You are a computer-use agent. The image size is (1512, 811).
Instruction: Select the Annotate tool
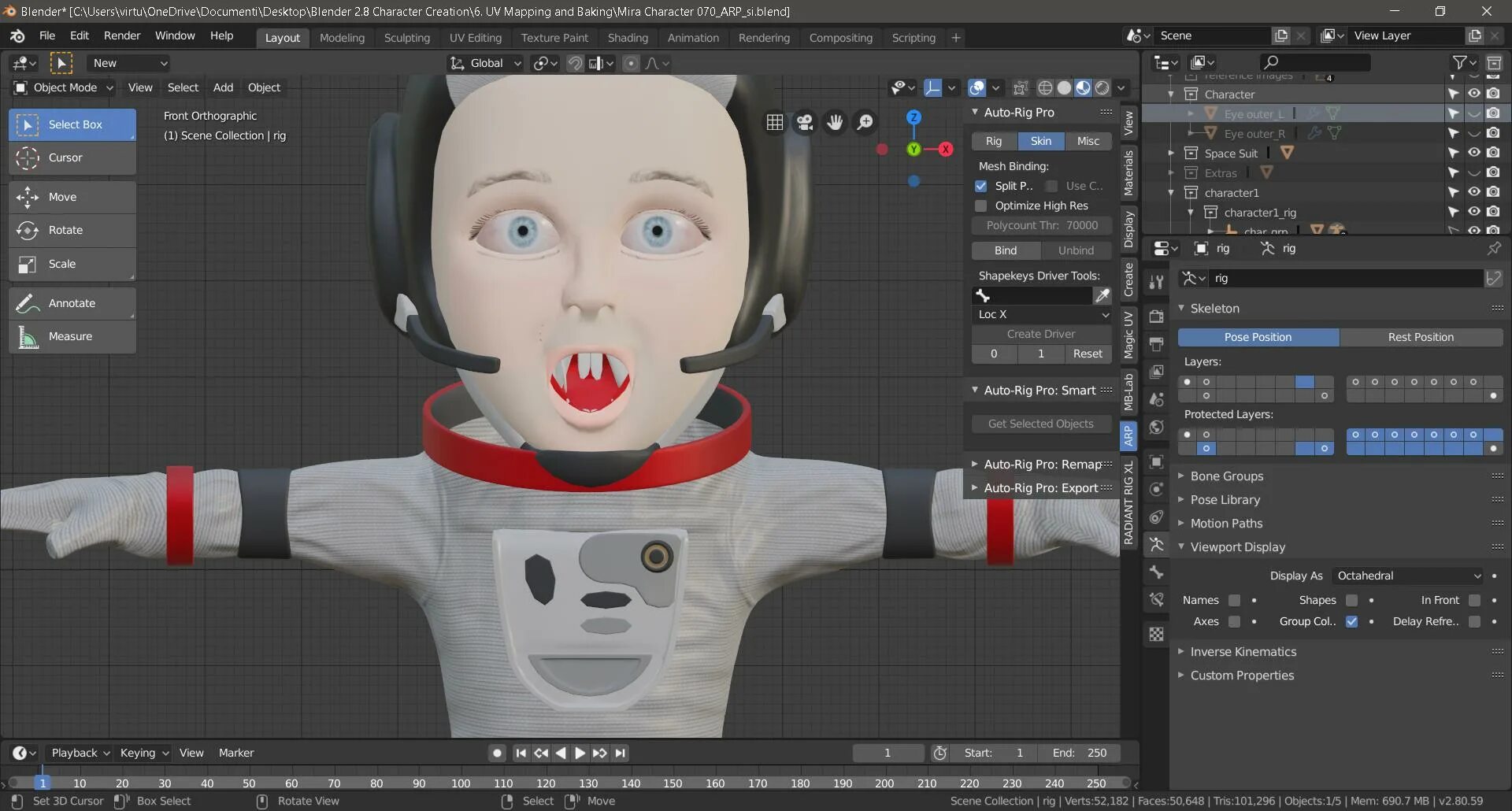click(x=72, y=303)
